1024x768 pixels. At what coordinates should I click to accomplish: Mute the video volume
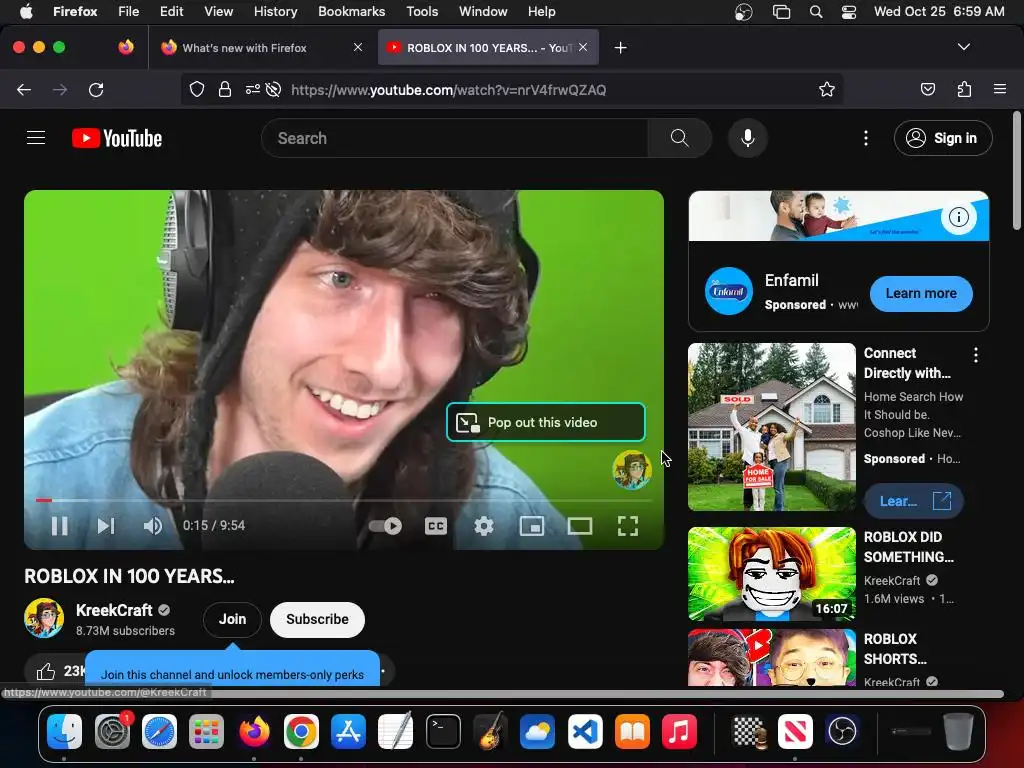pos(153,526)
